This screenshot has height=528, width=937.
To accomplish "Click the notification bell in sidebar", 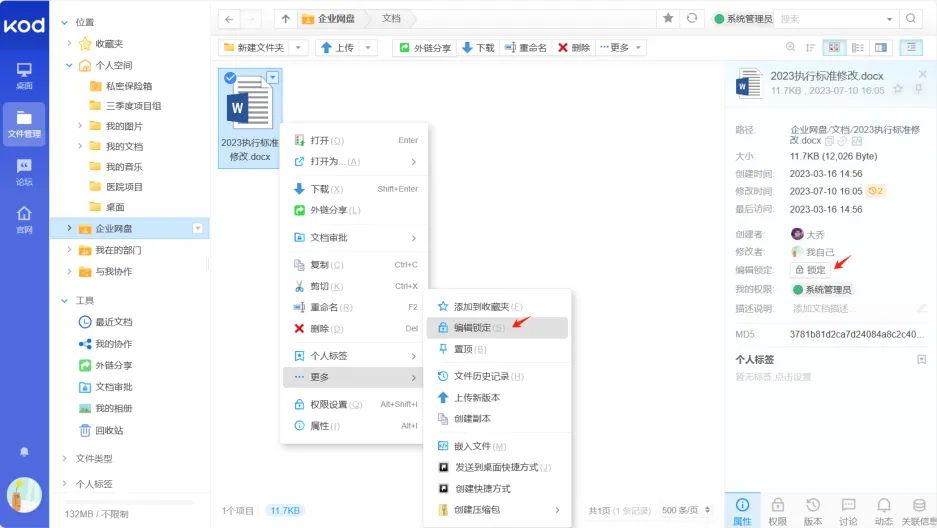I will [x=24, y=452].
